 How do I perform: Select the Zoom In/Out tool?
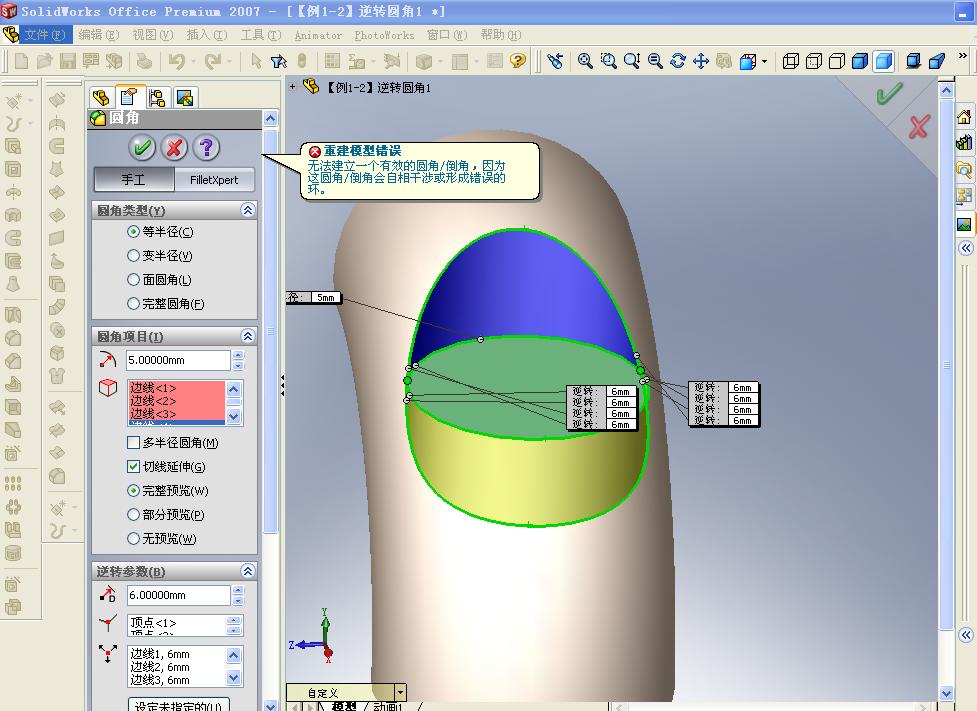[632, 61]
